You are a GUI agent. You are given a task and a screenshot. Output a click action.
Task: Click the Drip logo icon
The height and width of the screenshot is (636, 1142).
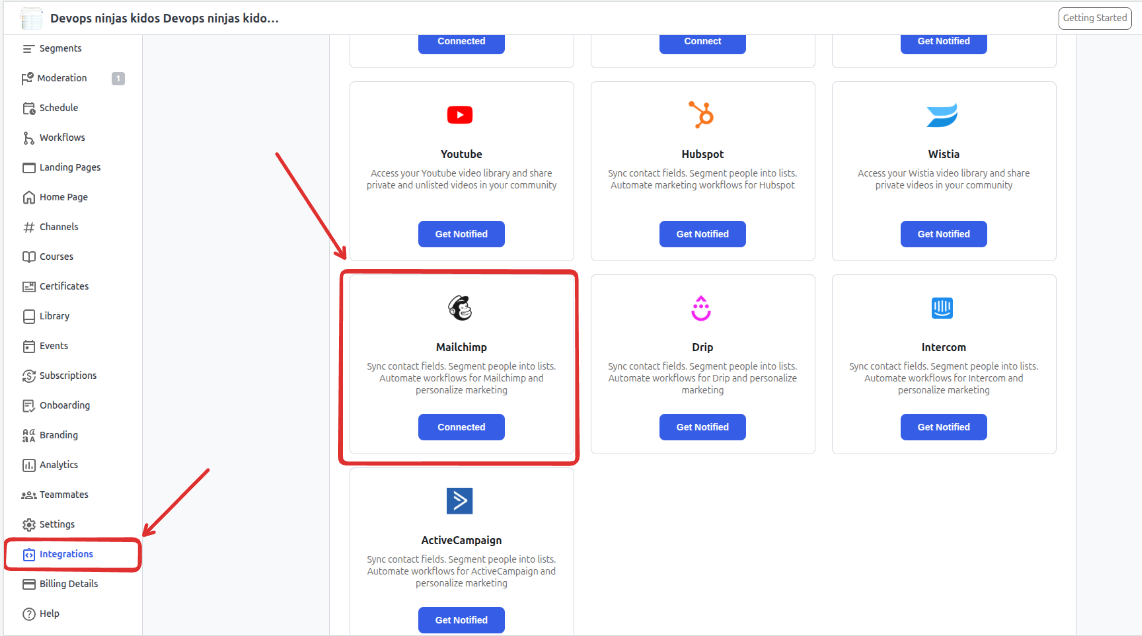tap(701, 308)
